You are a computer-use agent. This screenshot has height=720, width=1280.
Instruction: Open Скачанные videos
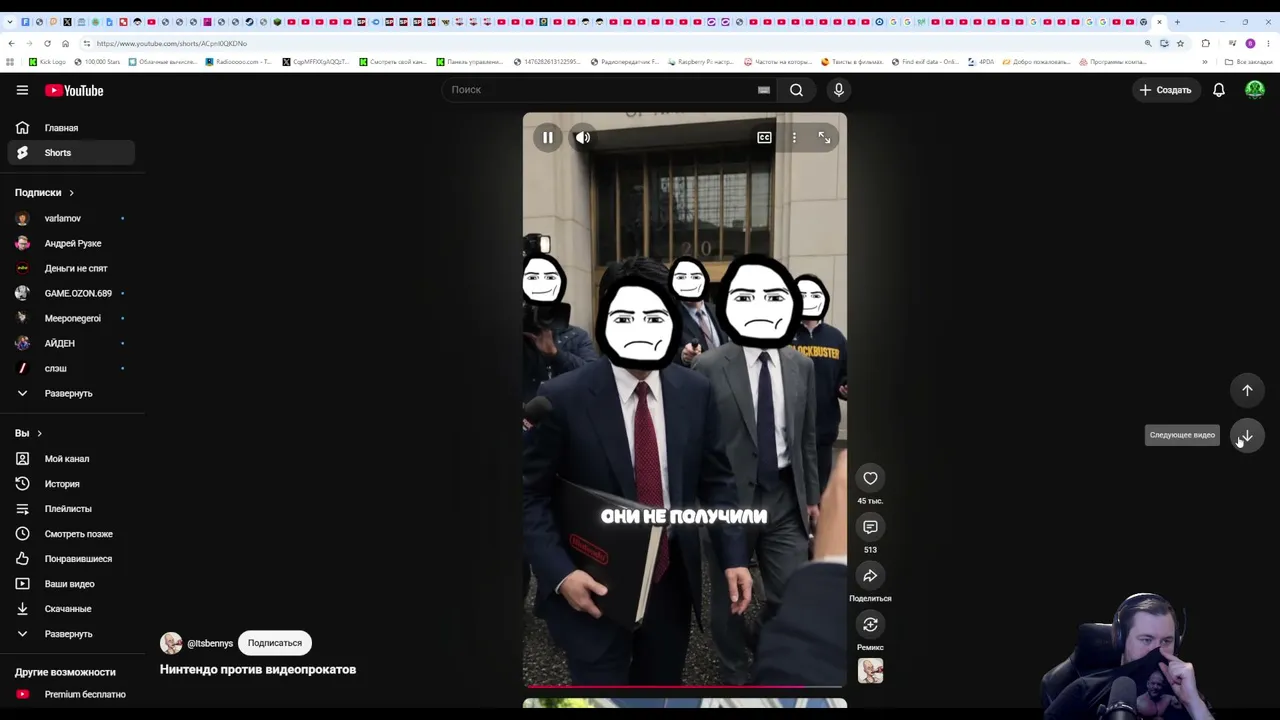[70, 609]
